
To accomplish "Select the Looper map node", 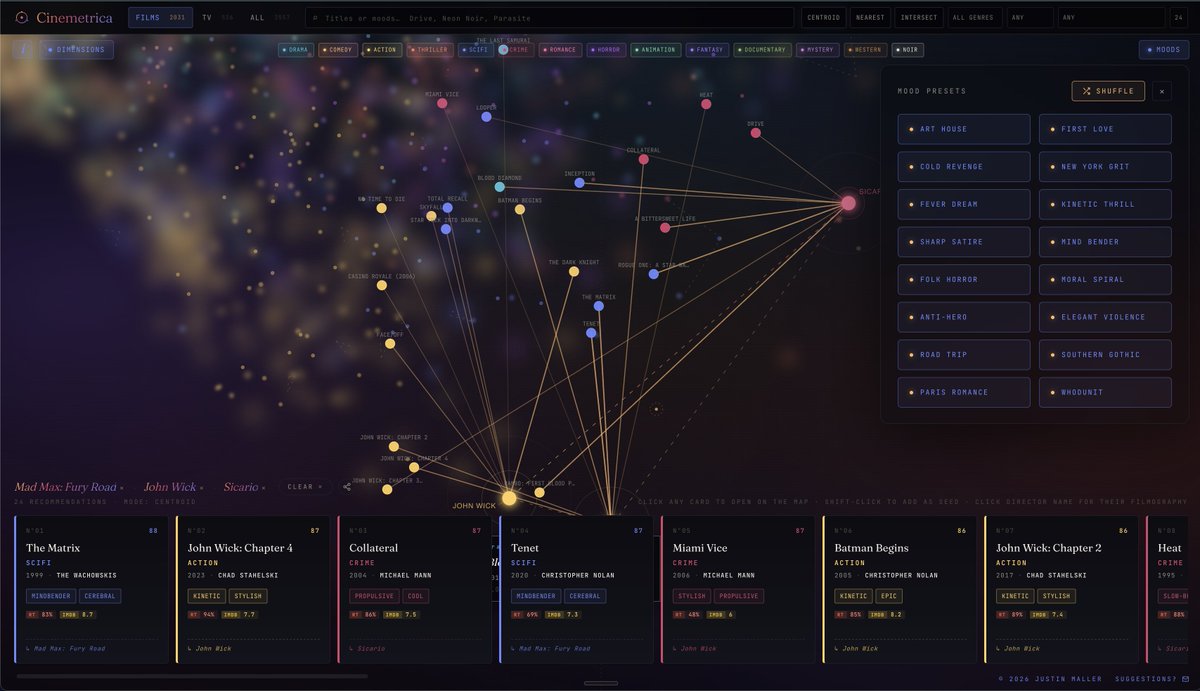I will (486, 117).
